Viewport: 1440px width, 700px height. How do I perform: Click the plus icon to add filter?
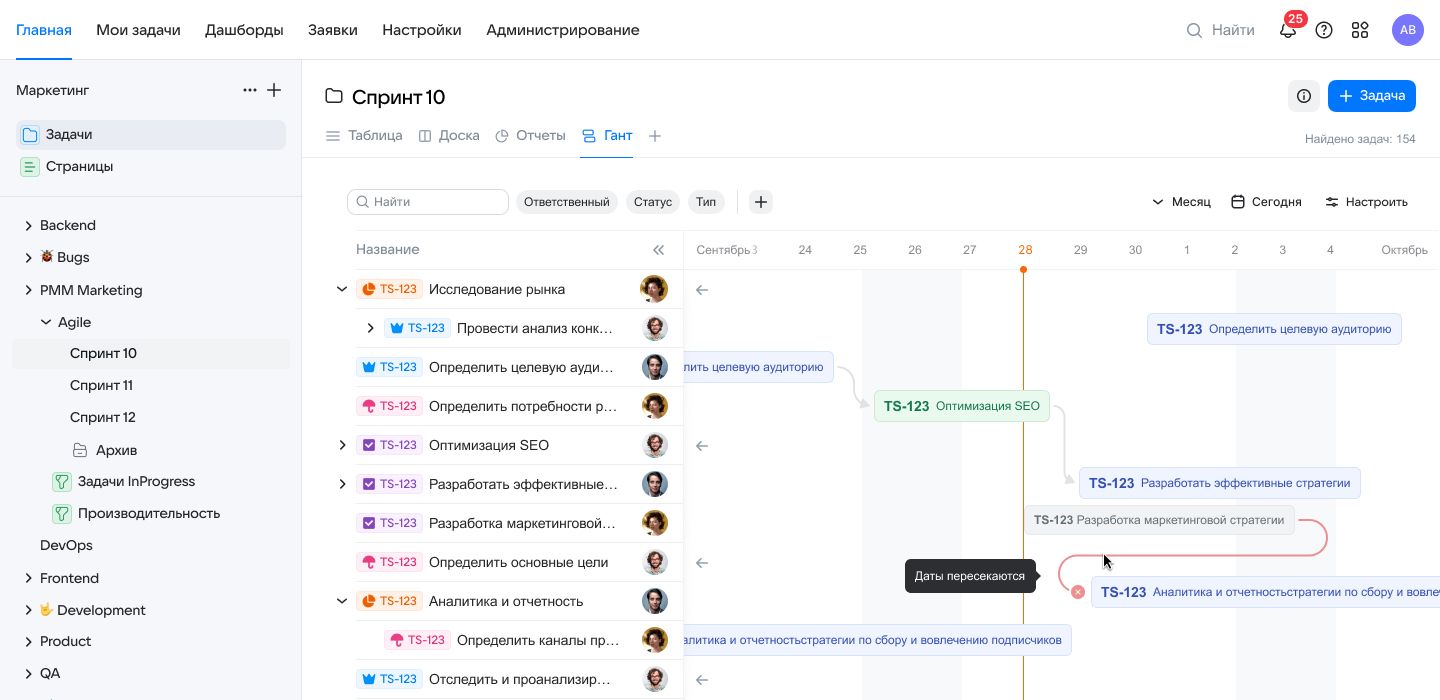point(761,202)
